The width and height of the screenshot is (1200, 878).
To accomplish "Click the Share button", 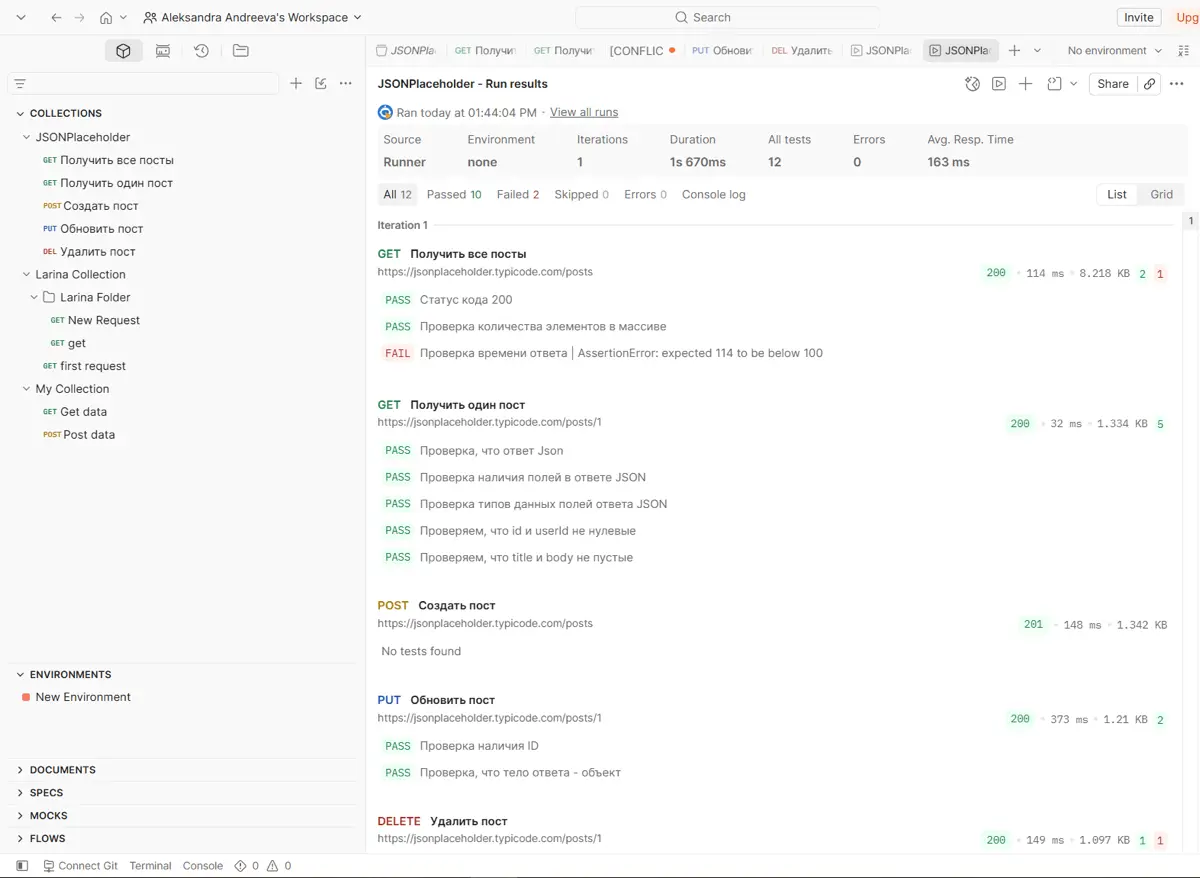I will [x=1113, y=84].
